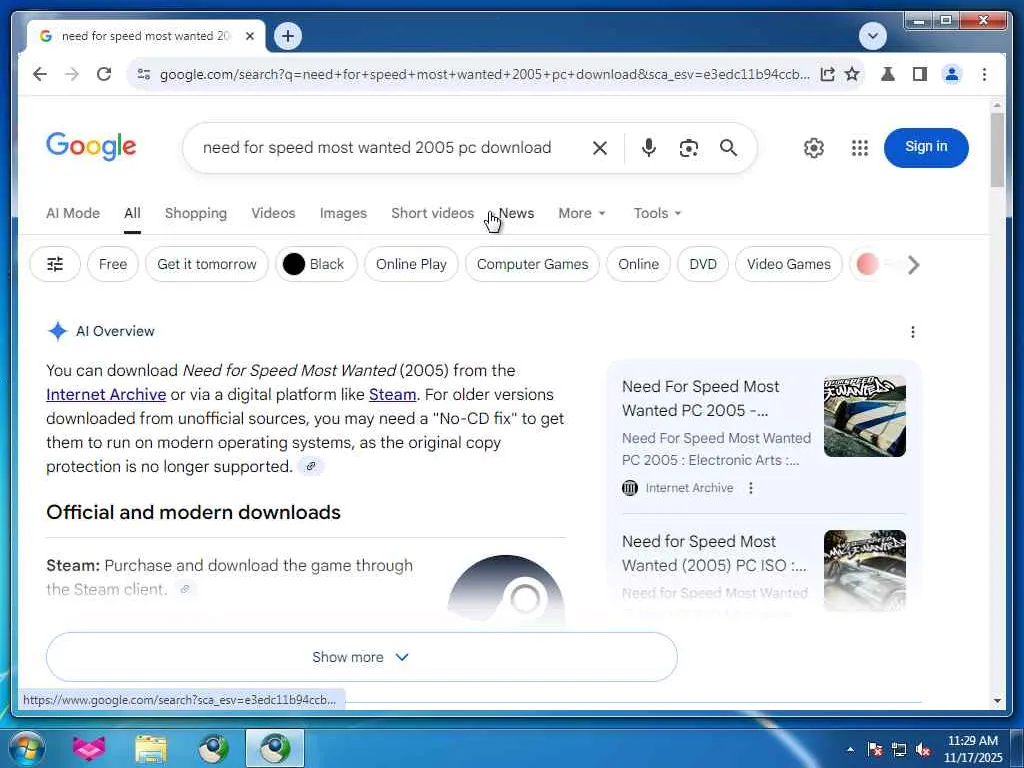Open Action Center flag tray icon
The height and width of the screenshot is (768, 1024).
(x=875, y=749)
